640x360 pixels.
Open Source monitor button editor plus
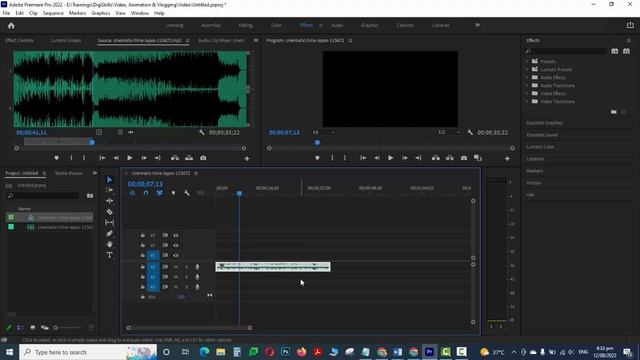click(x=247, y=158)
